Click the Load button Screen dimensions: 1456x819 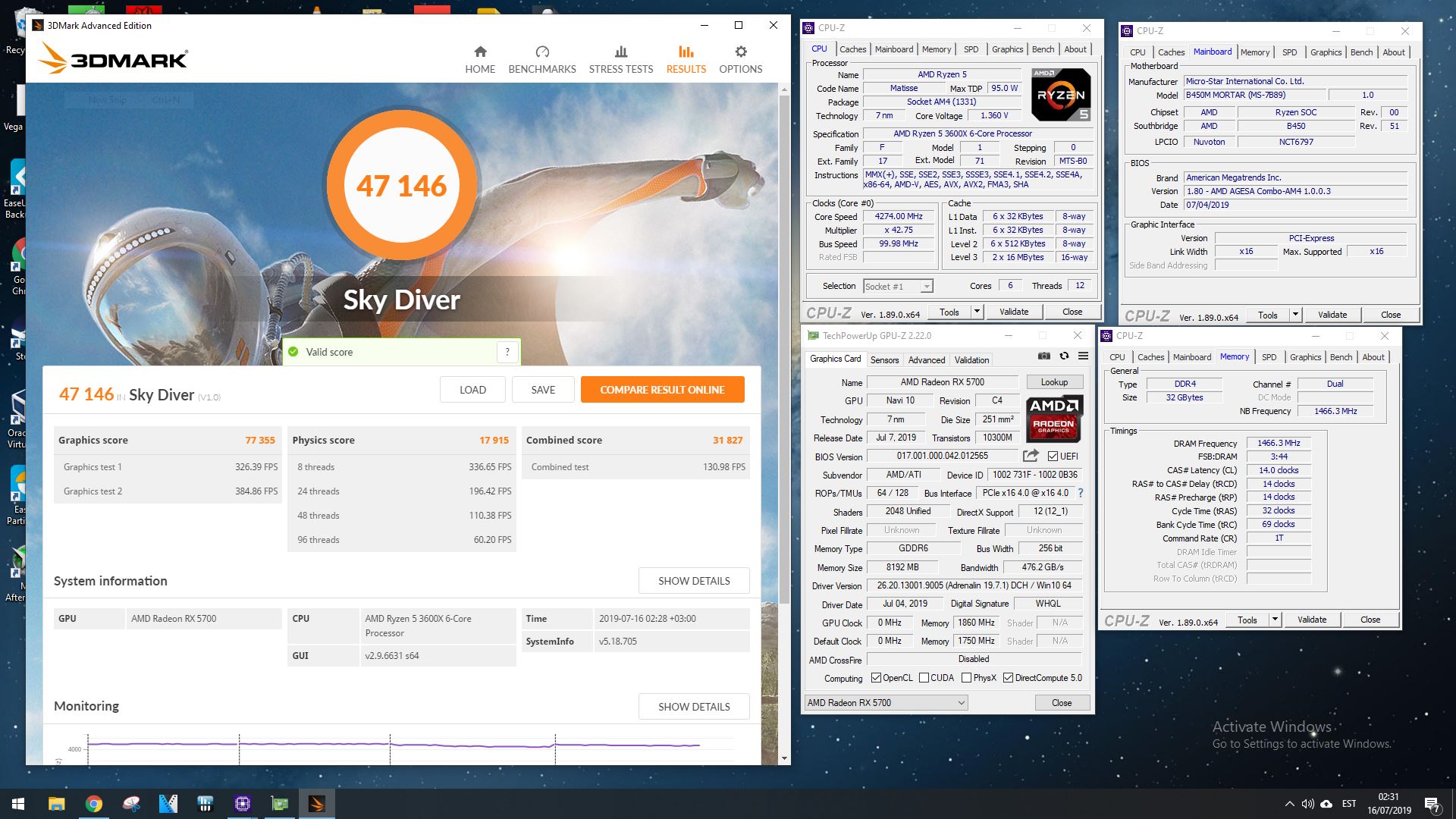472,390
